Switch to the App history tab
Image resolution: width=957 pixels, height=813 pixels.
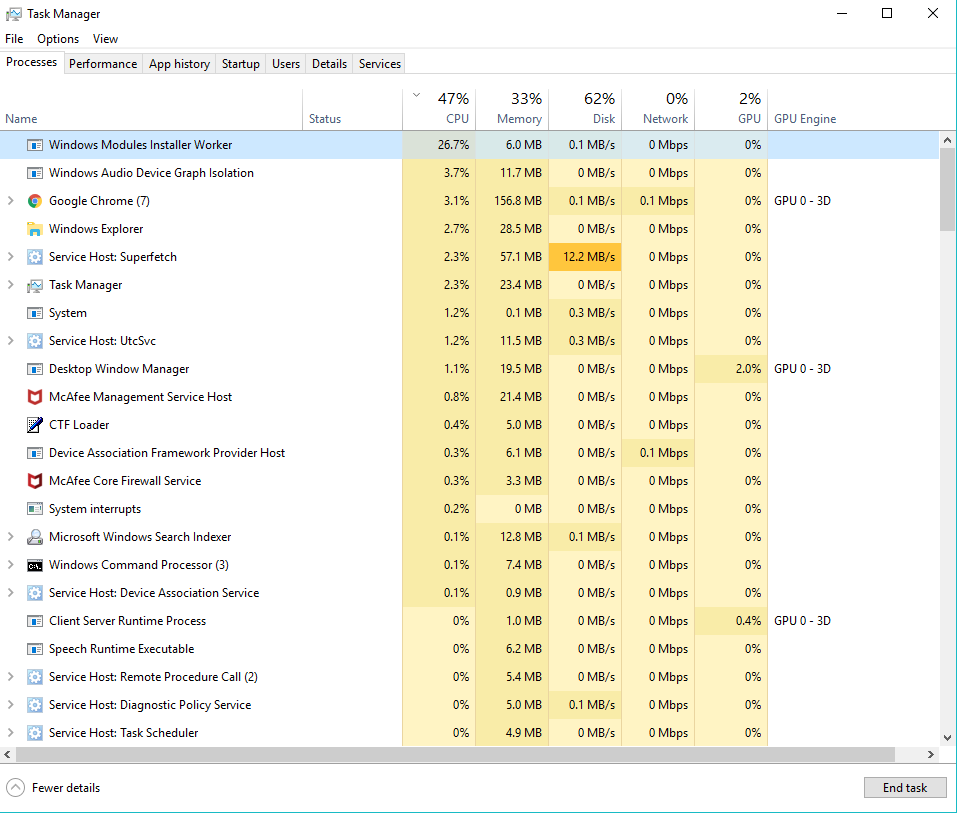(179, 64)
